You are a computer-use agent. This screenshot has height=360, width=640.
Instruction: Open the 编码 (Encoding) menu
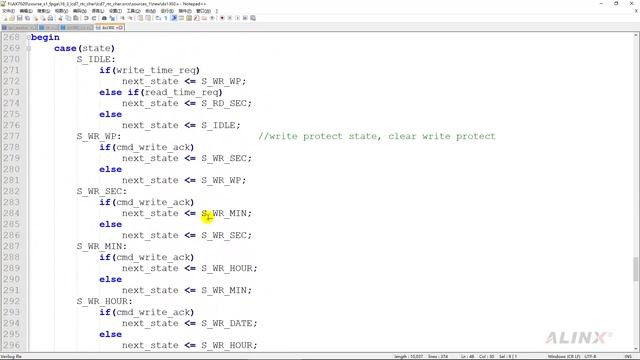click(x=80, y=11)
